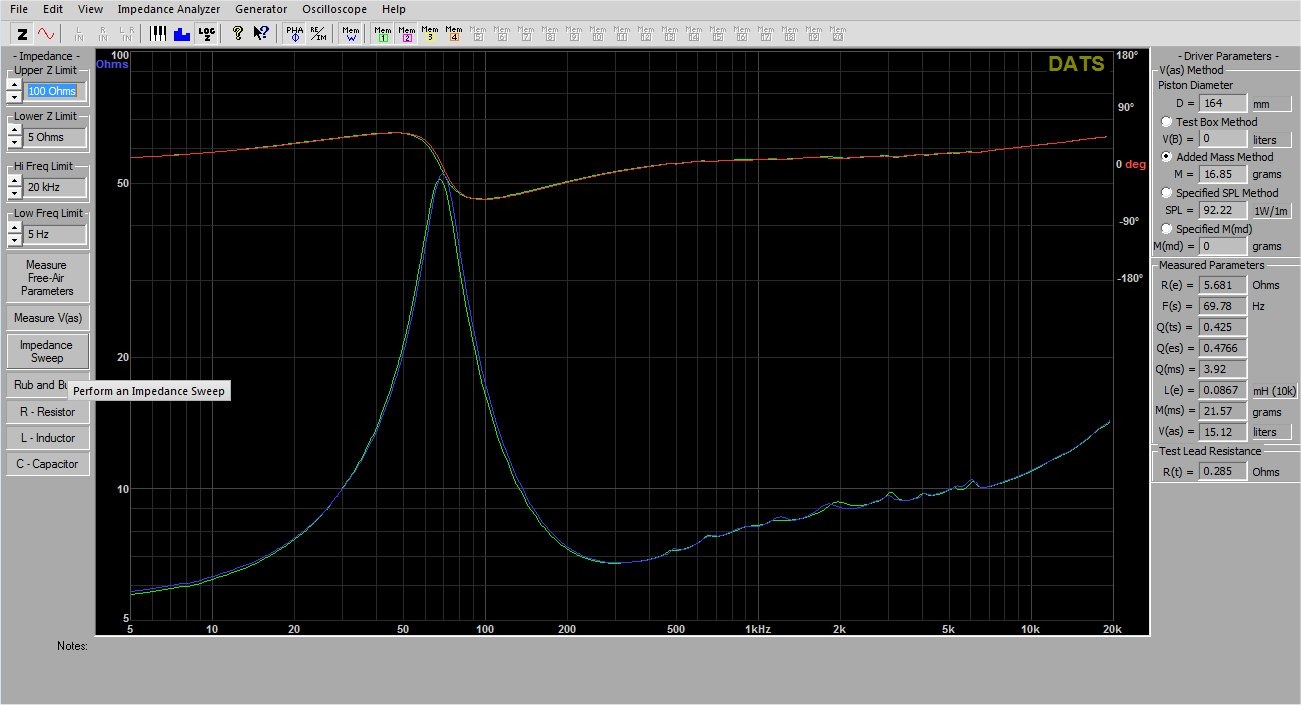Select the Mem 4 memory slot
Screen dimensions: 1301x705
coord(454,33)
